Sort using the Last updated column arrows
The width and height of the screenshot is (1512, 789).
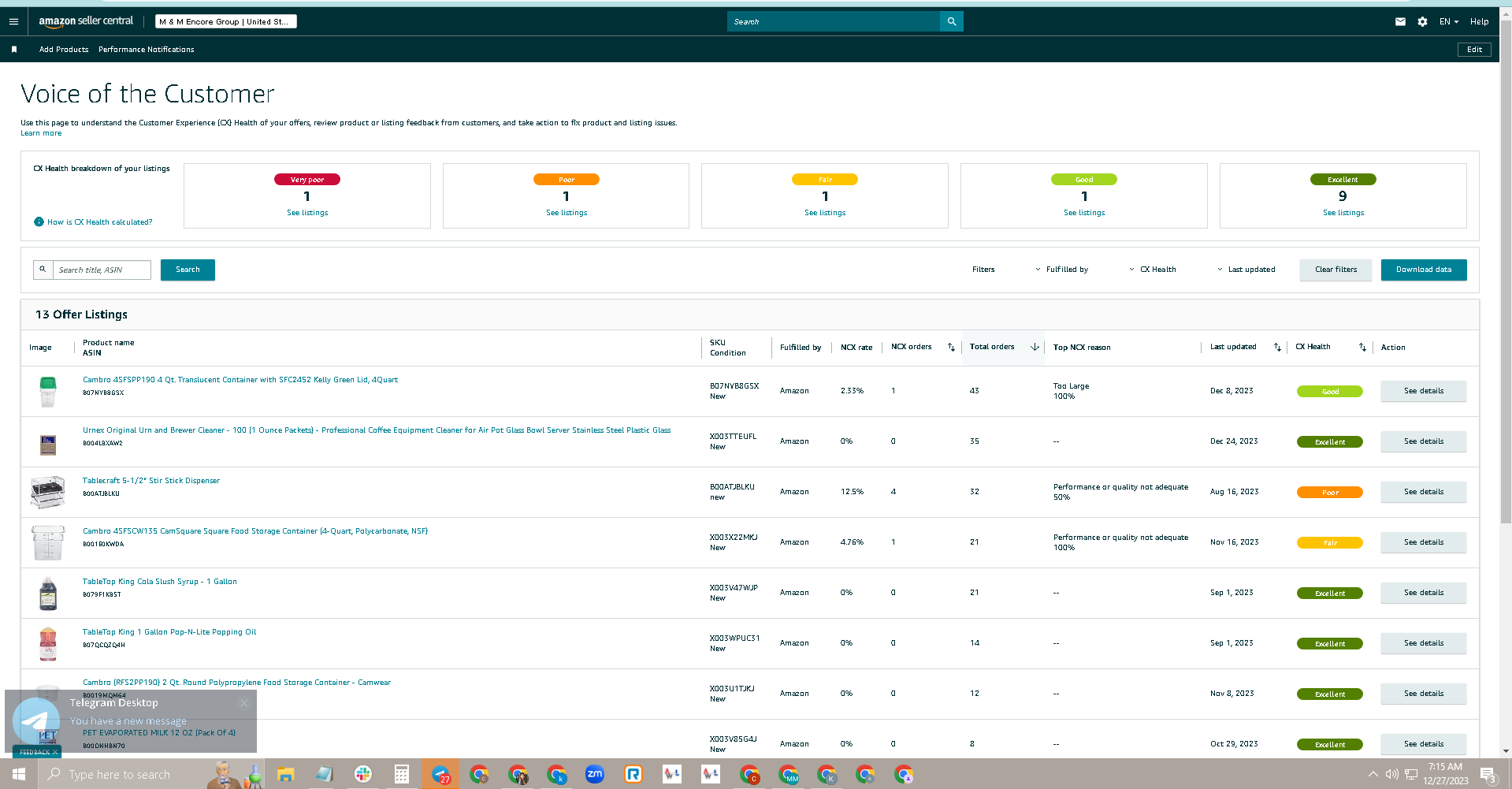click(1277, 347)
